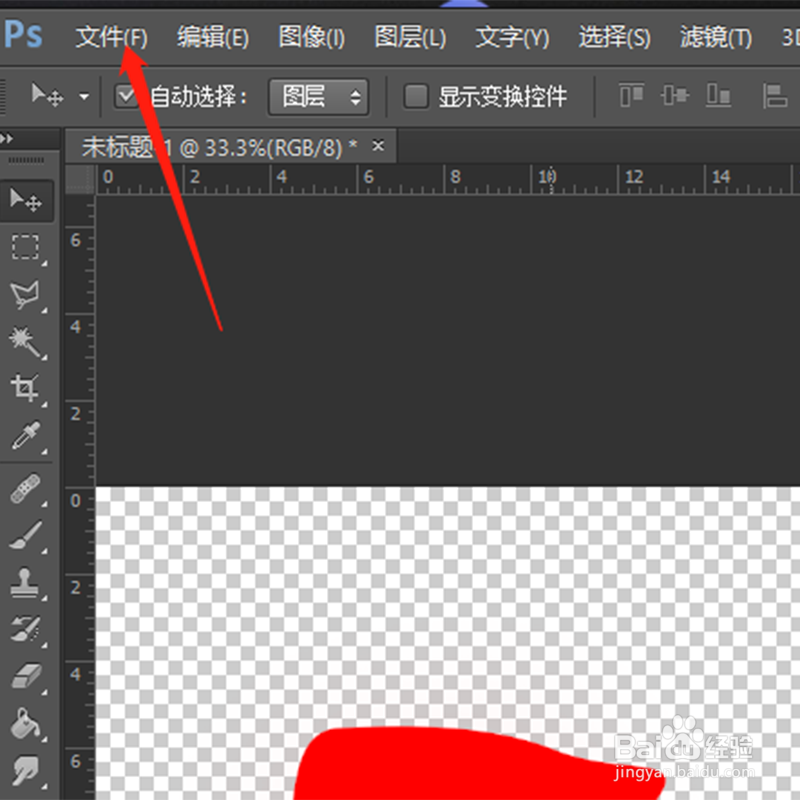Click Align Top Edges icon

tap(631, 95)
